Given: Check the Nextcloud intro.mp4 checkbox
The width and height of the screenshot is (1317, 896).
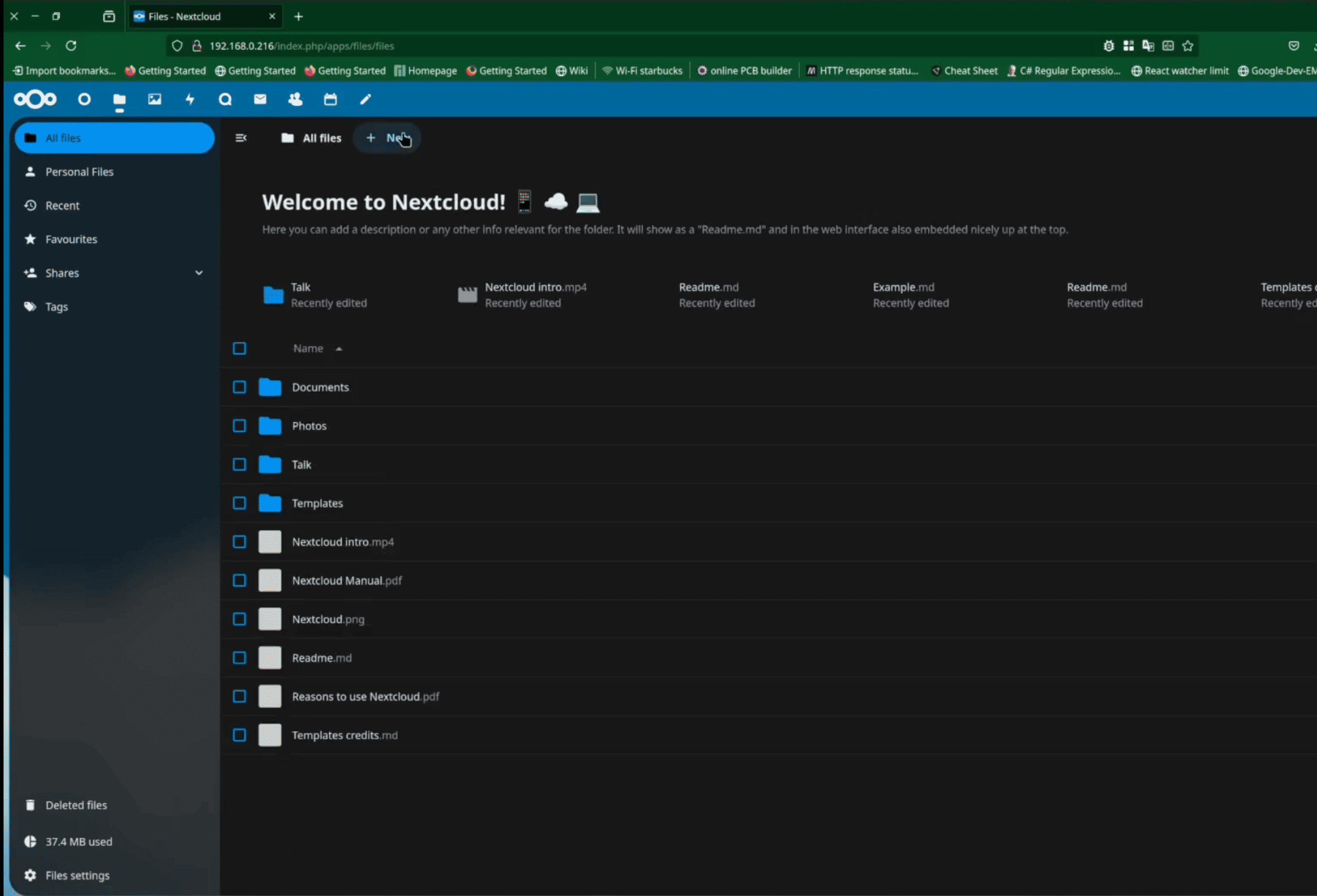Looking at the screenshot, I should coord(239,542).
